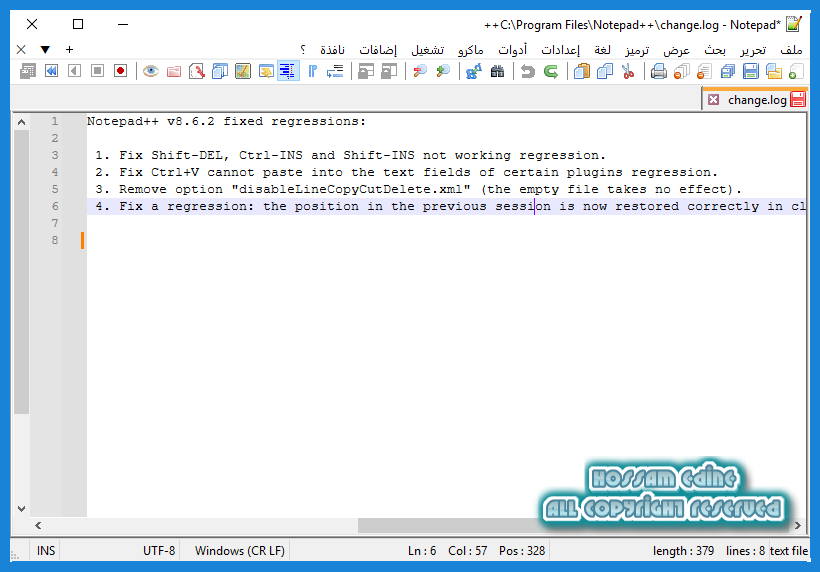The image size is (820, 572).
Task: Open the إعدادات (Settings) menu
Action: [x=560, y=50]
